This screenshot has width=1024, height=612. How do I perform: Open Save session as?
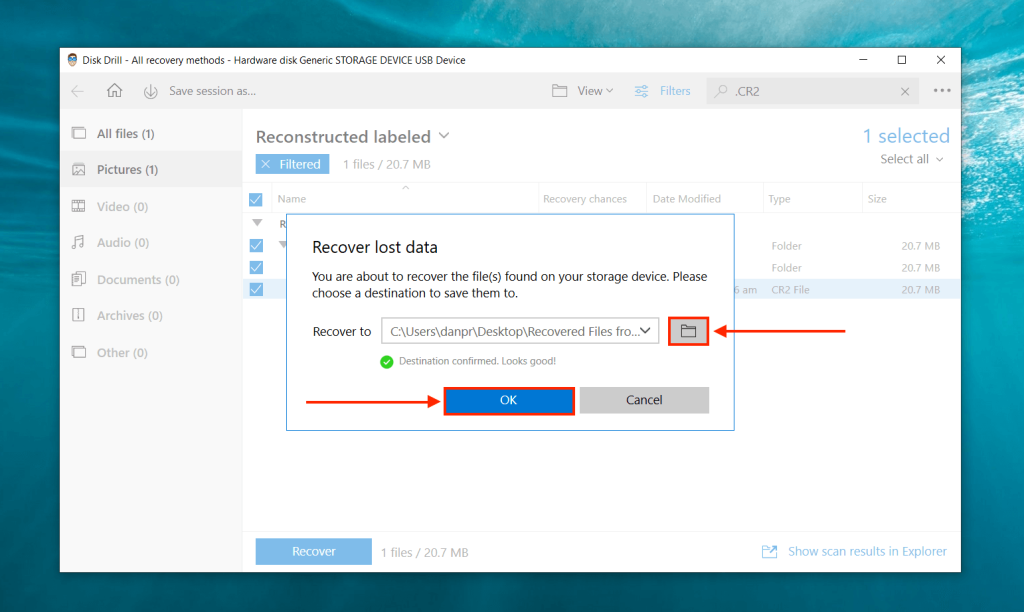pos(200,90)
